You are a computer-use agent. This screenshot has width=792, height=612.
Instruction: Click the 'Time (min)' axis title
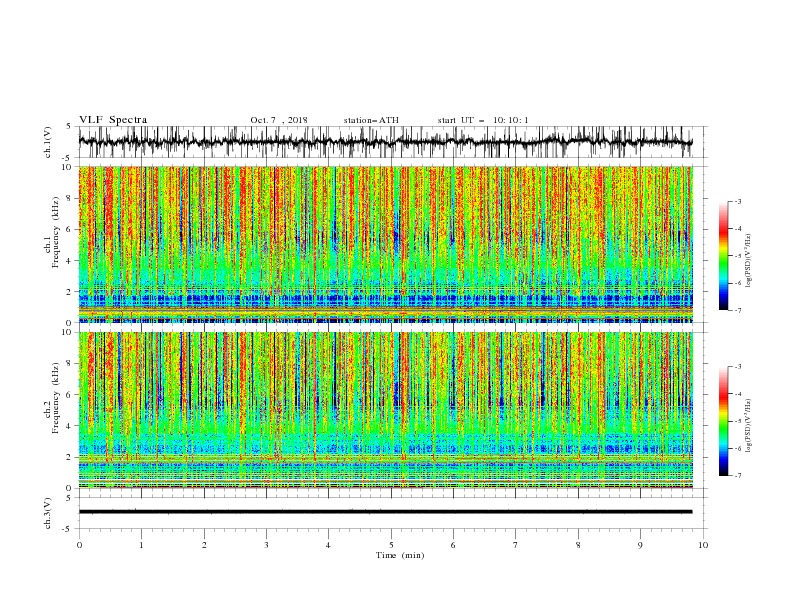coord(400,555)
